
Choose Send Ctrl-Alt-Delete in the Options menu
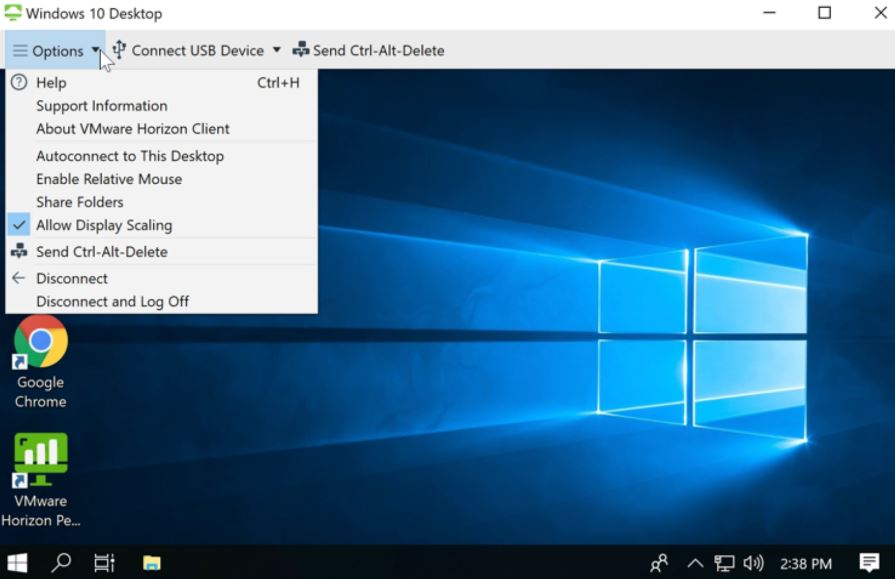point(162,252)
